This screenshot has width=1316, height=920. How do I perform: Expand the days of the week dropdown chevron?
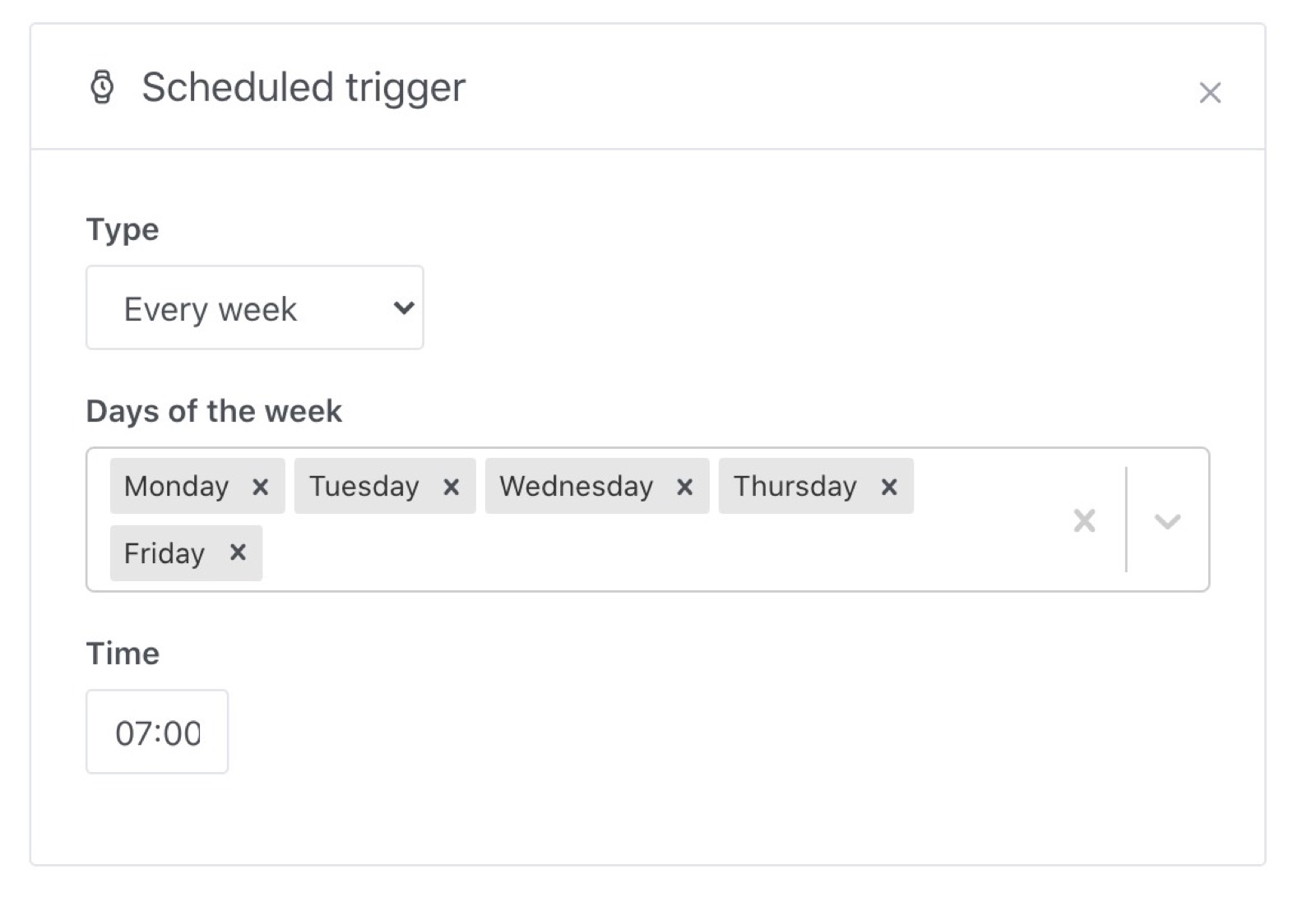[1168, 520]
